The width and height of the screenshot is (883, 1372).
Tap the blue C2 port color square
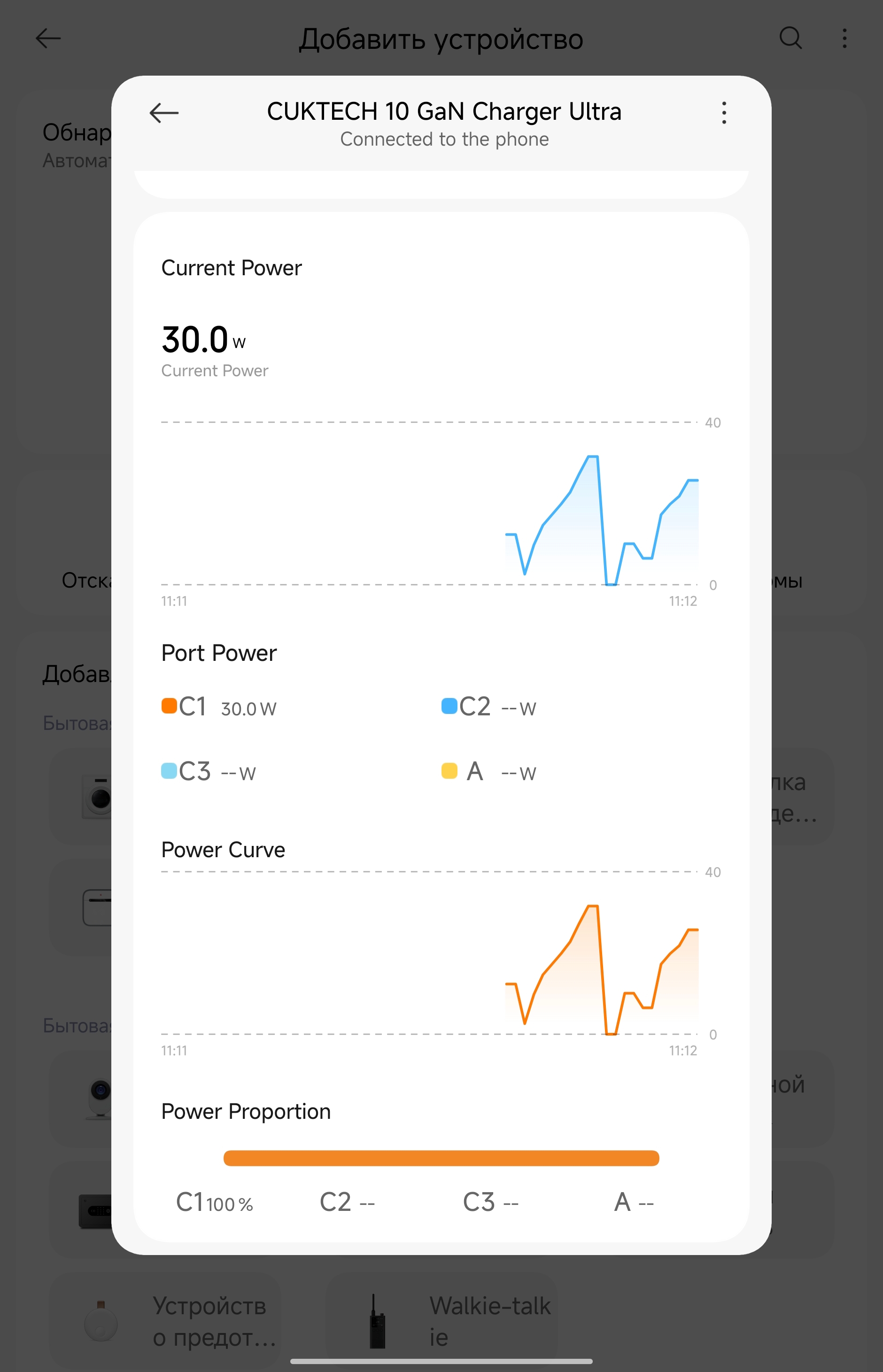point(449,706)
